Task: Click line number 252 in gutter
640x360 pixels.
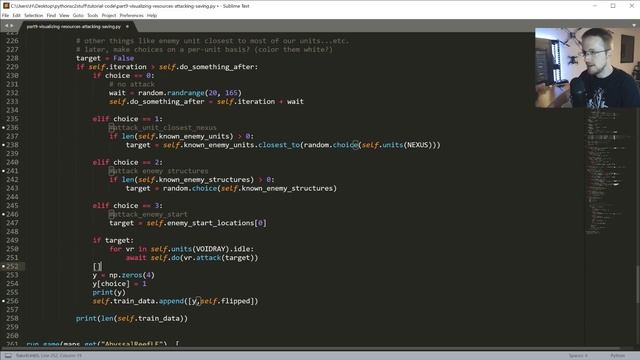Action: pos(12,266)
